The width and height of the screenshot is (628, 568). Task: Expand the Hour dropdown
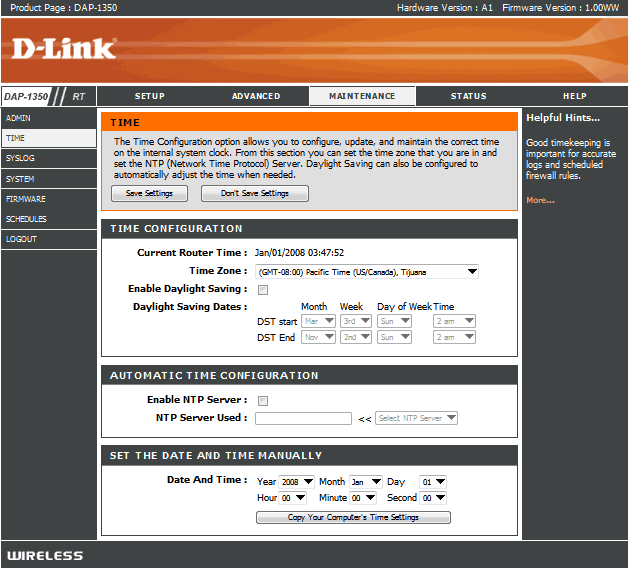point(293,498)
